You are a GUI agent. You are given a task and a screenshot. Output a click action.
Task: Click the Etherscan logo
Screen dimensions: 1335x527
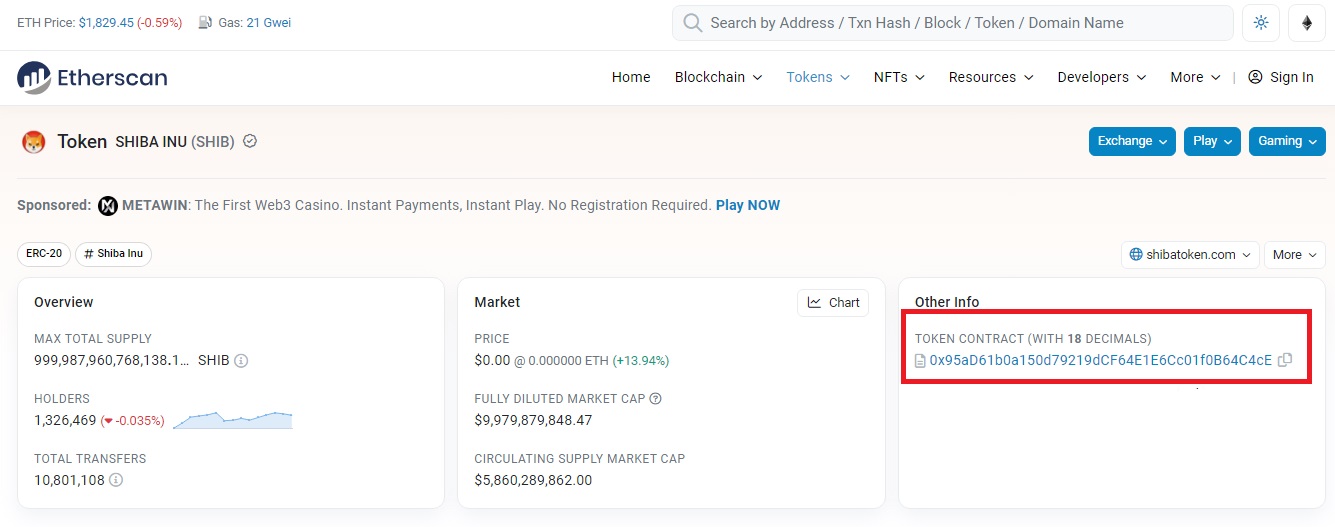point(92,77)
